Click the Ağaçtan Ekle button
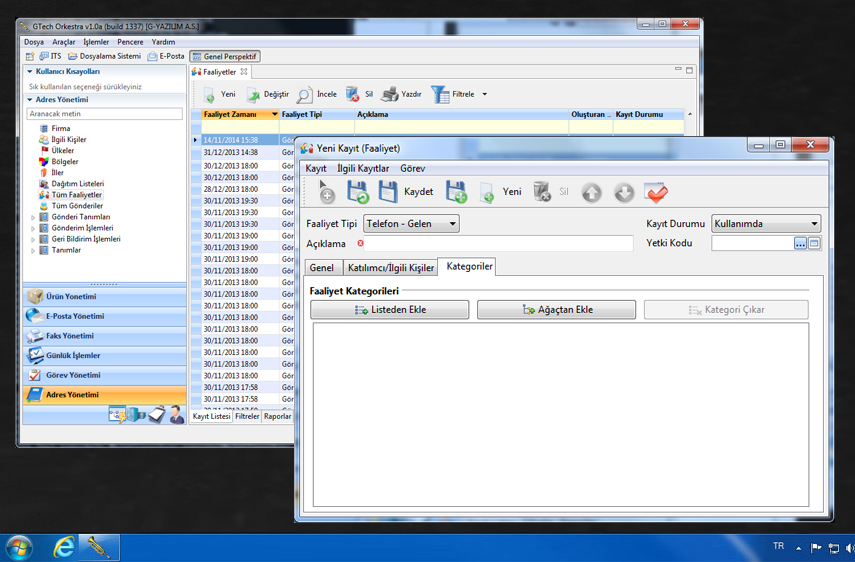The width and height of the screenshot is (855, 562). (x=556, y=310)
